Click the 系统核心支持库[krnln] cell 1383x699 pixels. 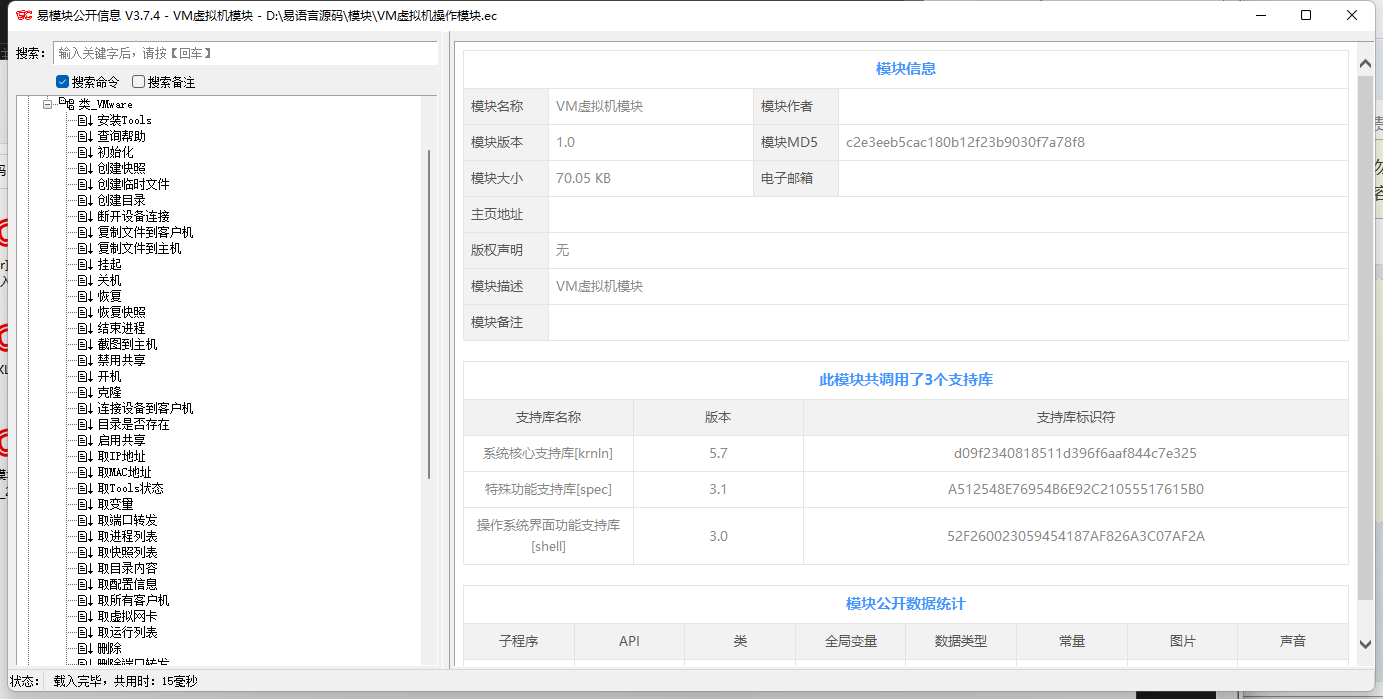point(548,453)
